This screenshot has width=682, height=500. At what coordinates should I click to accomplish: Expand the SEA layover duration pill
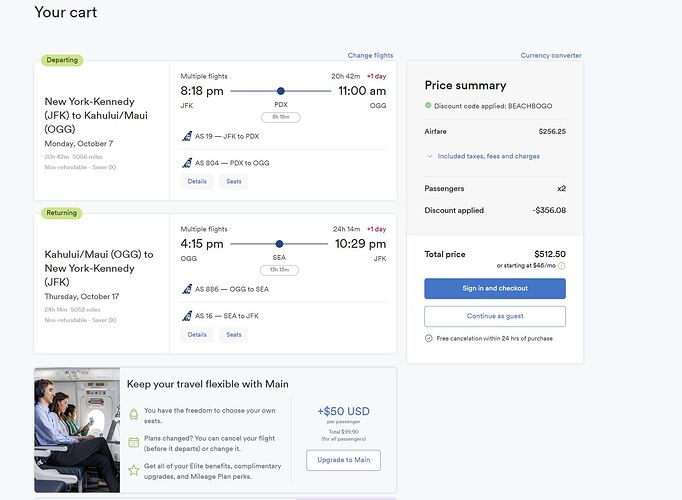pyautogui.click(x=279, y=270)
